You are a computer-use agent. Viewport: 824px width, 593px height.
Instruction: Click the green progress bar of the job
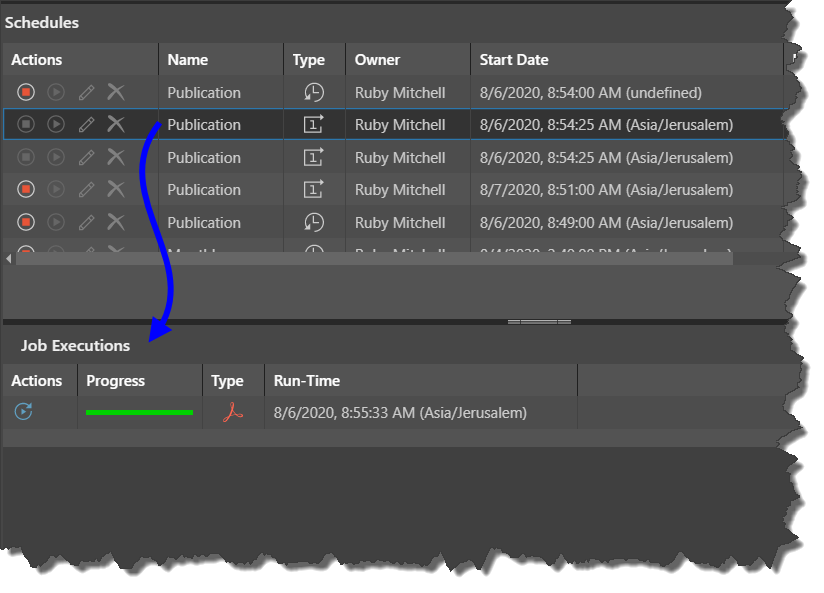pos(139,412)
